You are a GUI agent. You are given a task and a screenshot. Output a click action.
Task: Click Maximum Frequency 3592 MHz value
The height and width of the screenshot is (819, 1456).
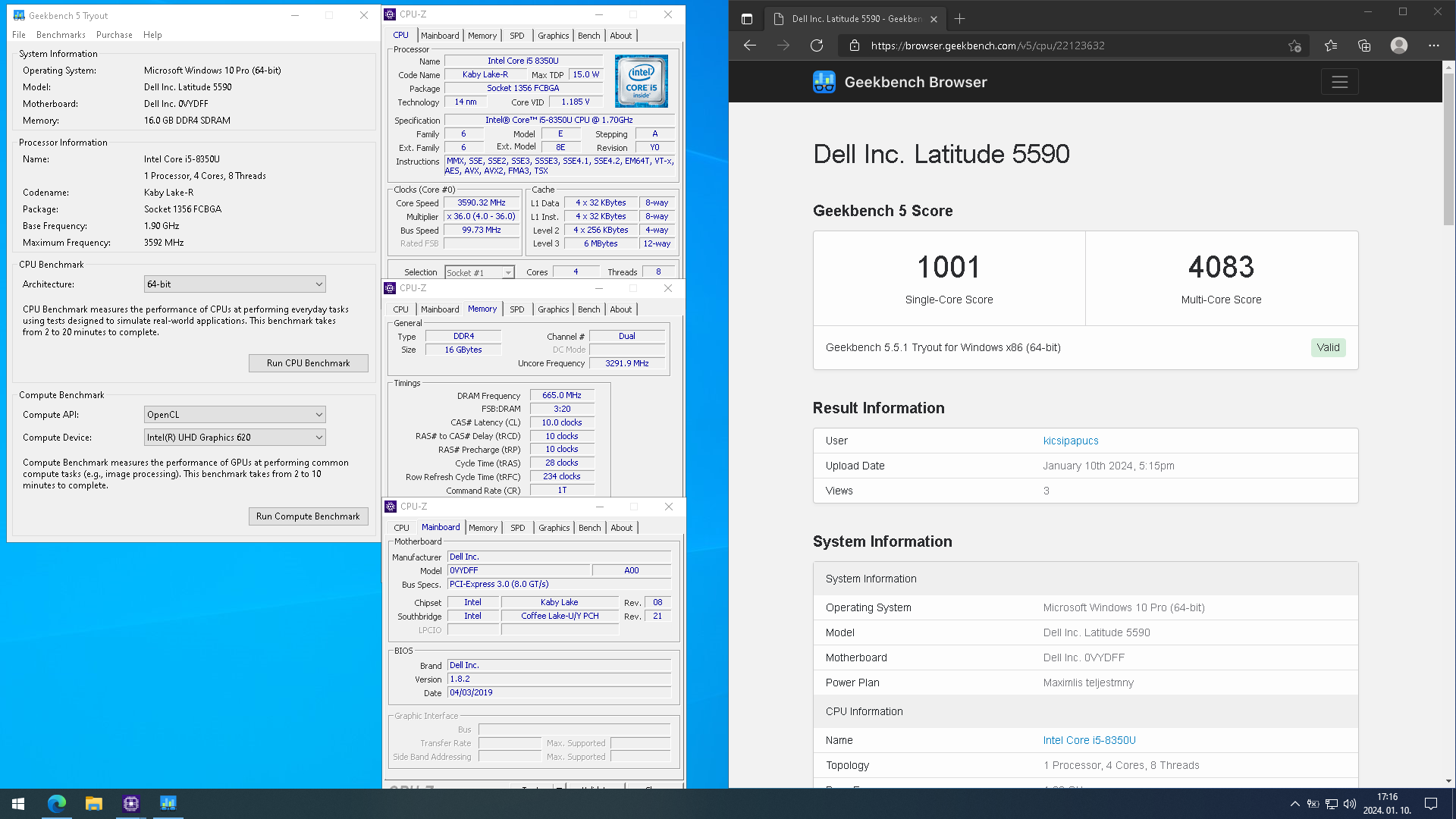coord(164,243)
